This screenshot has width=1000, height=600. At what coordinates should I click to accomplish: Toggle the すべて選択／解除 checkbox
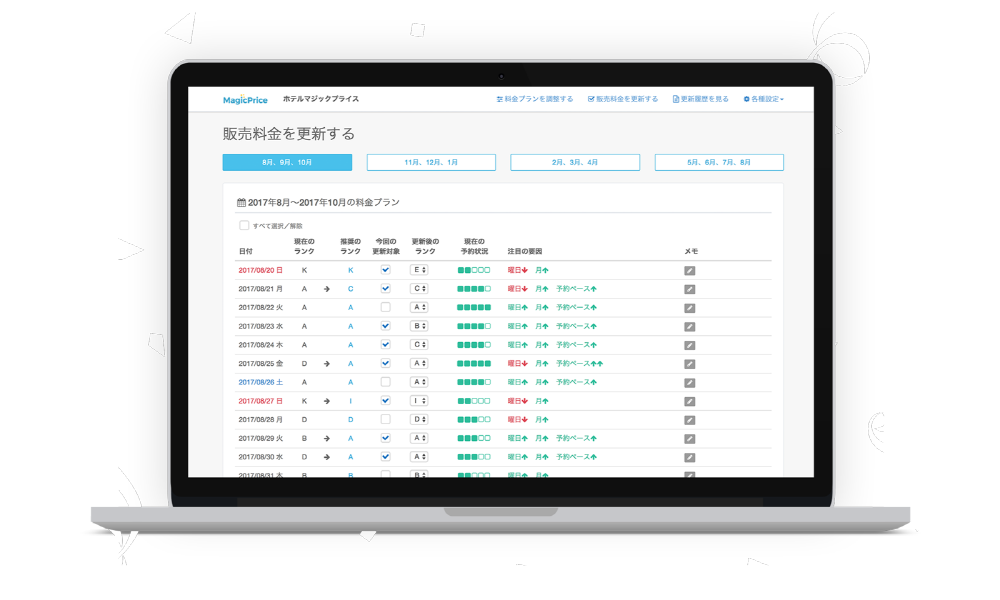pos(244,225)
